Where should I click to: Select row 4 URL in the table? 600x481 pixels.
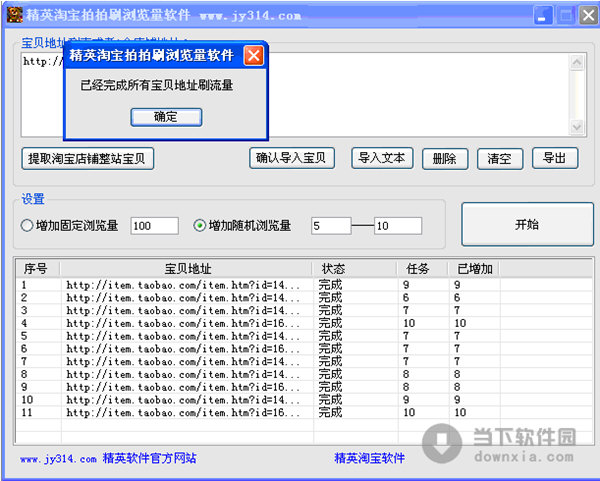183,323
